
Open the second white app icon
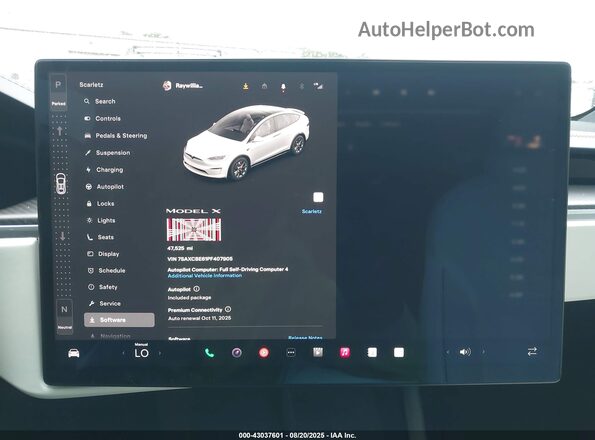[x=399, y=353]
